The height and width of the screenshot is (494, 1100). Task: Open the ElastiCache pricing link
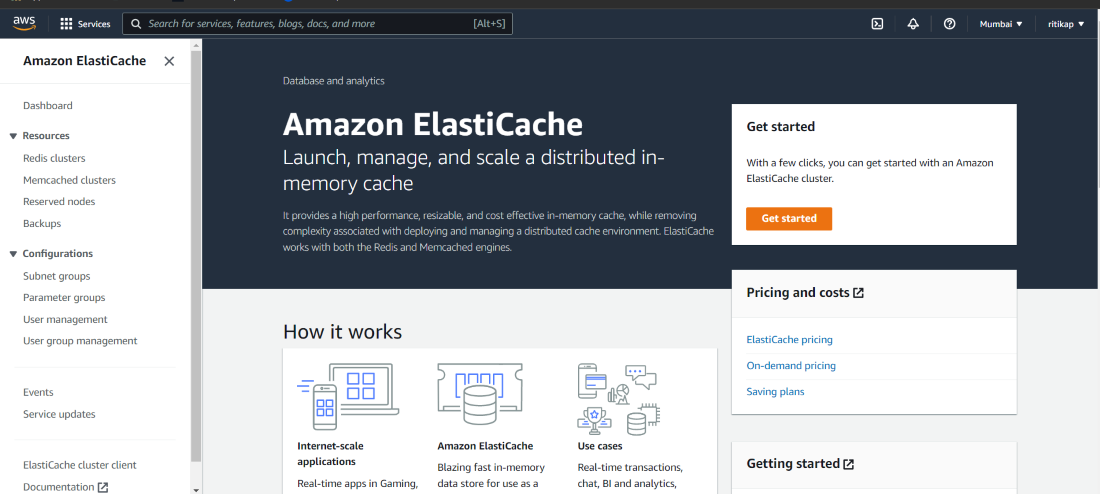click(x=789, y=340)
